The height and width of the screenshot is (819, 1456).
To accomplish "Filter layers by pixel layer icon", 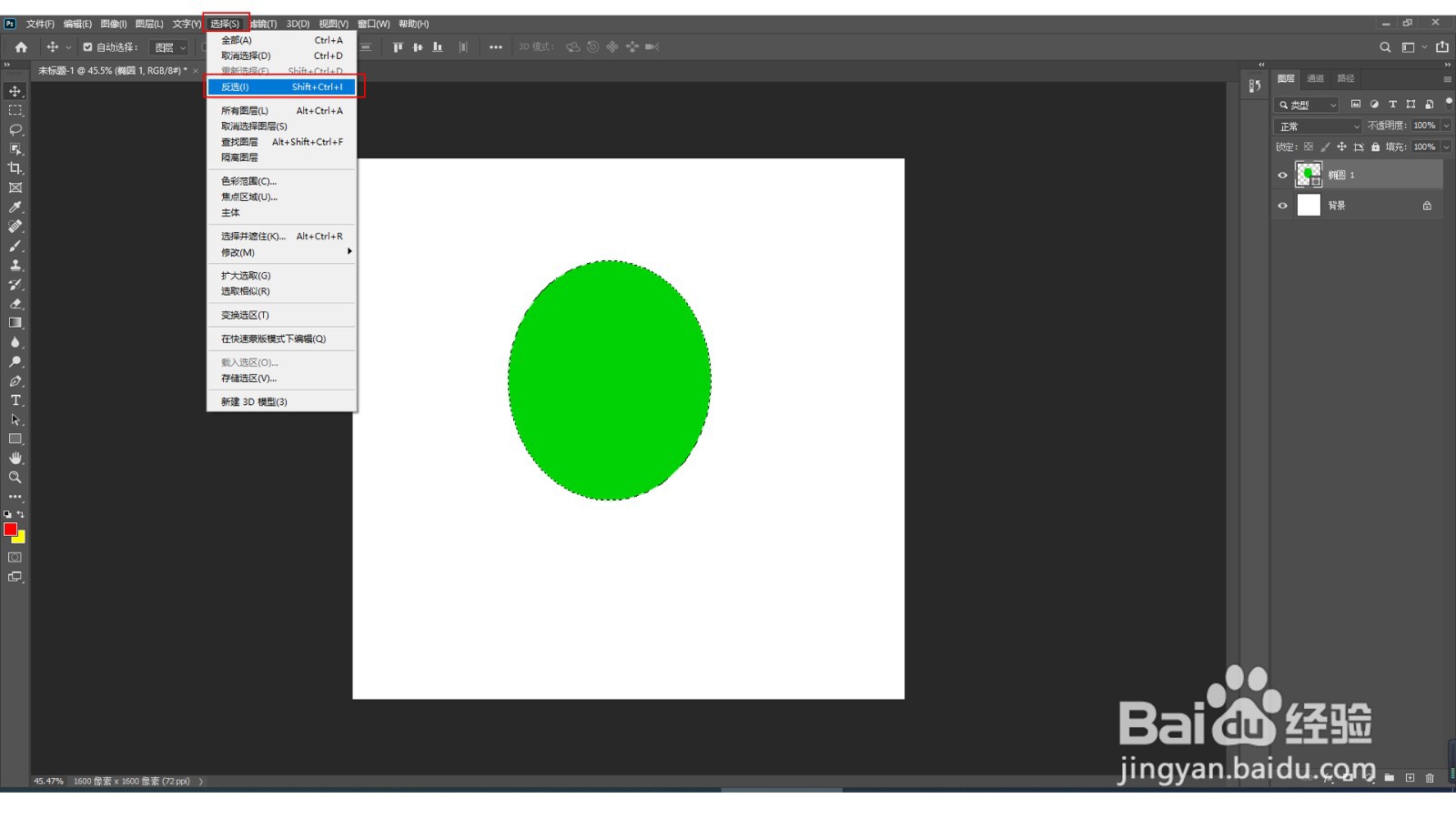I will 1356,104.
